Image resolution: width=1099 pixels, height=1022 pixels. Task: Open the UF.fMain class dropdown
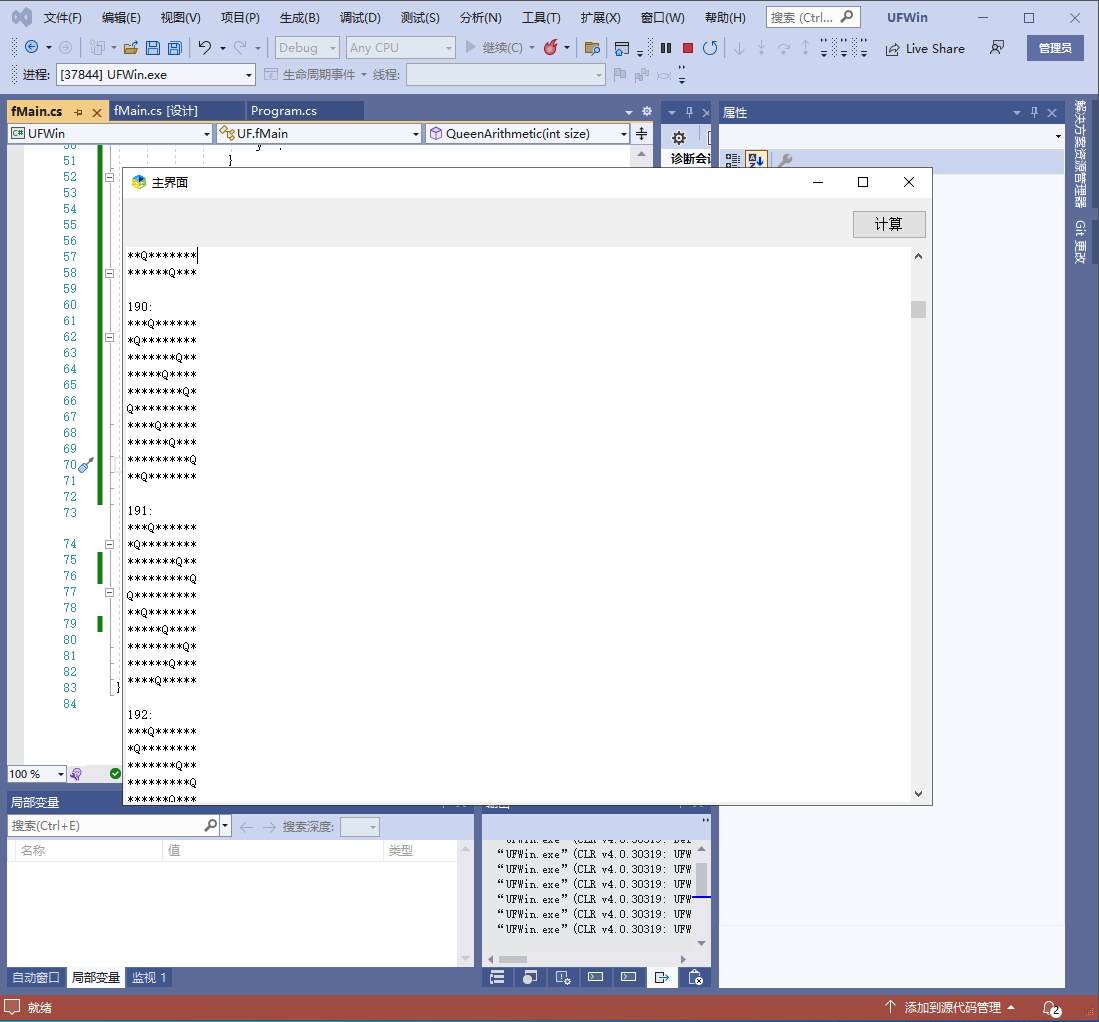pyautogui.click(x=318, y=133)
